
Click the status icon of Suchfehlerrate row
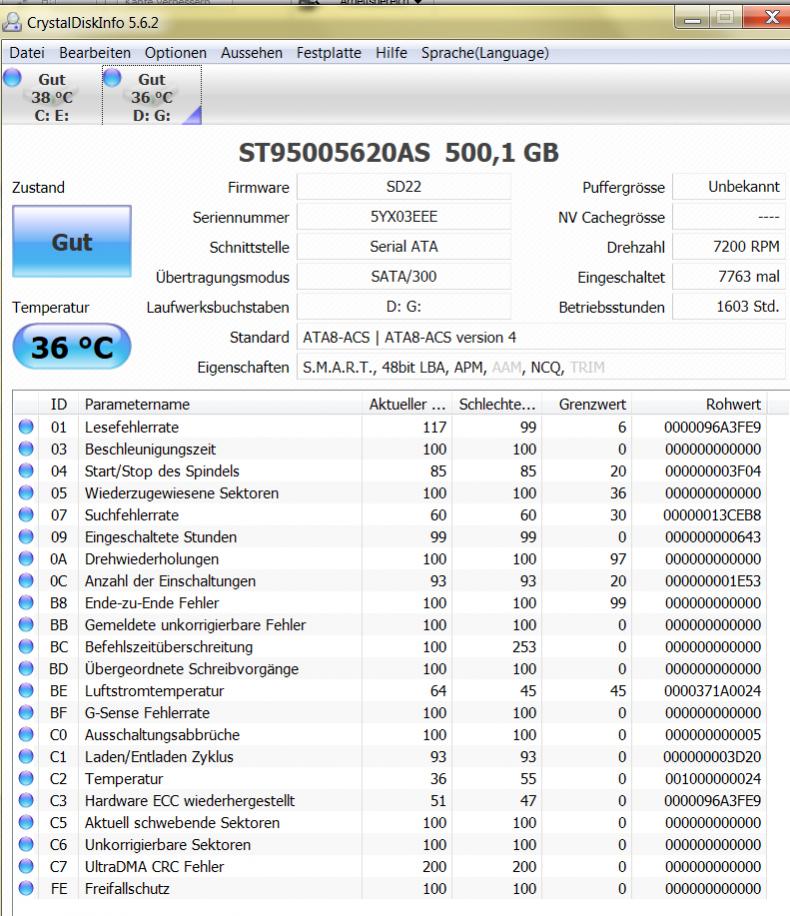[x=26, y=515]
